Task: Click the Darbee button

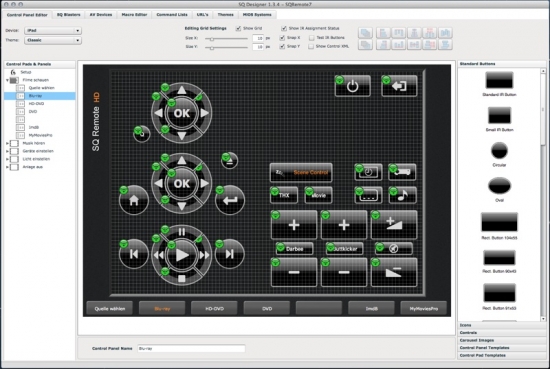Action: [294, 249]
